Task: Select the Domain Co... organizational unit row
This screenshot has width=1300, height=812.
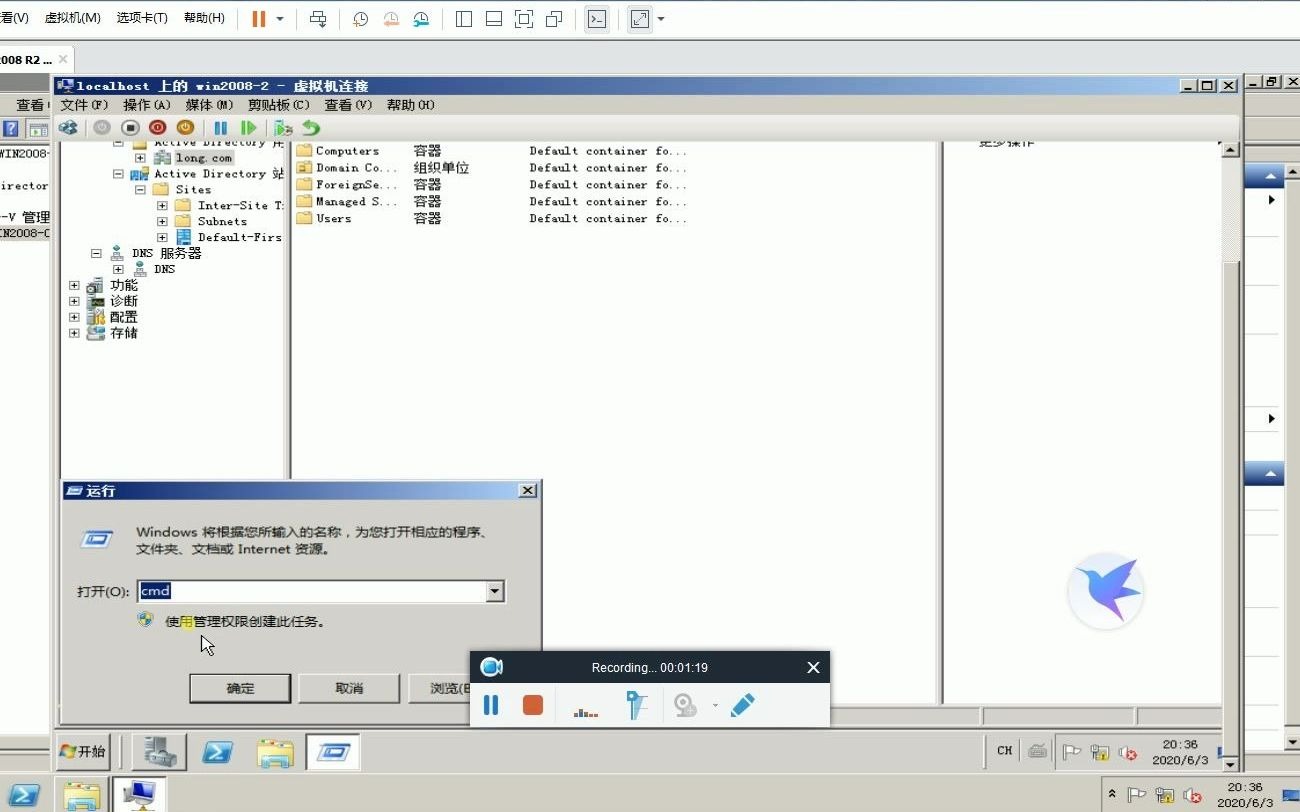Action: (x=491, y=168)
